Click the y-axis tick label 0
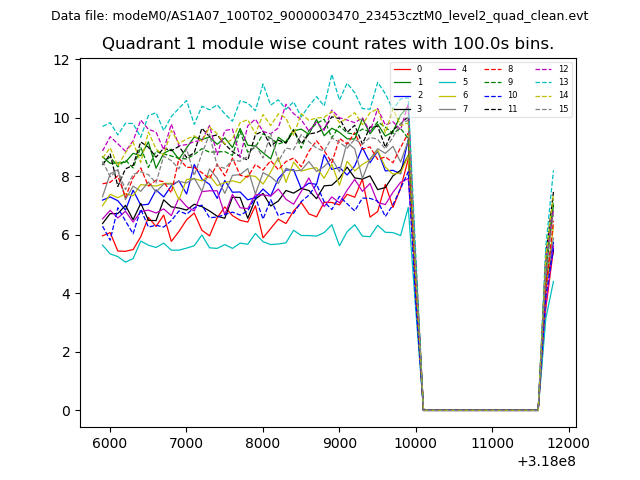Viewport: 640px width, 480px height. 66,411
